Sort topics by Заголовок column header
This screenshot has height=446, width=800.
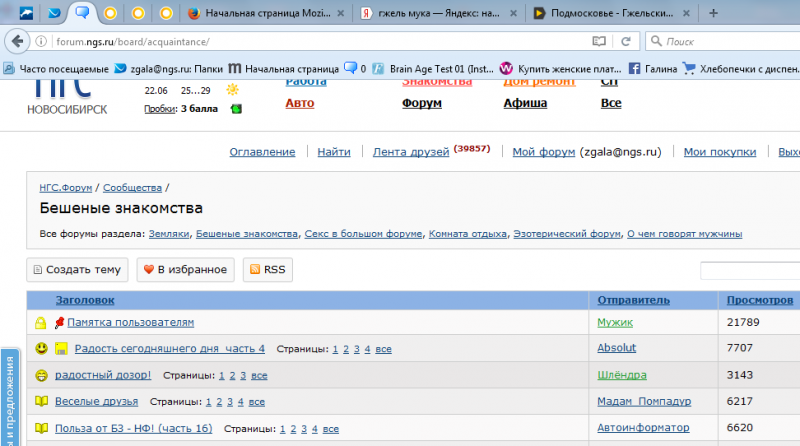click(84, 300)
